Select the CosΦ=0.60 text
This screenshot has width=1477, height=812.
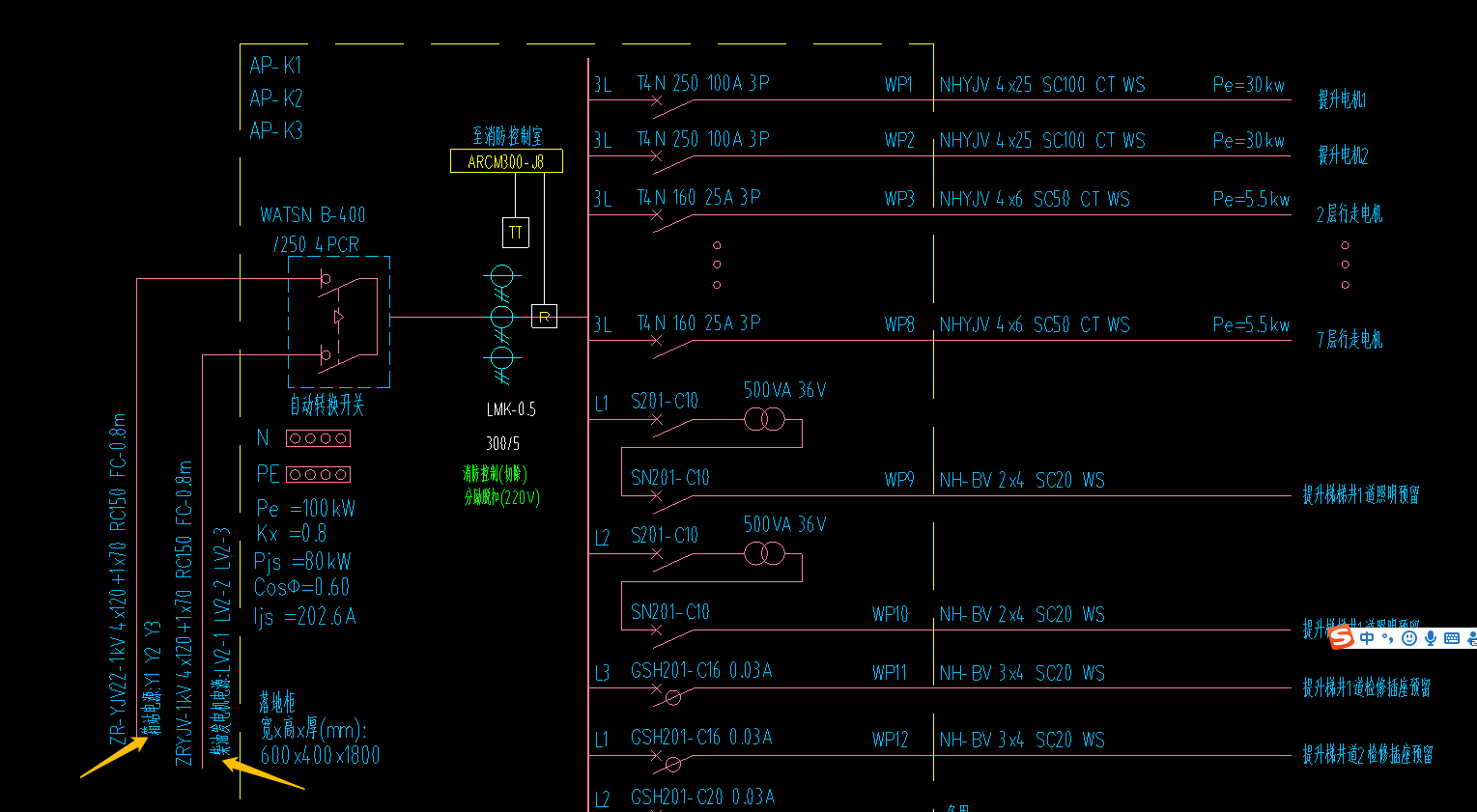[x=301, y=587]
